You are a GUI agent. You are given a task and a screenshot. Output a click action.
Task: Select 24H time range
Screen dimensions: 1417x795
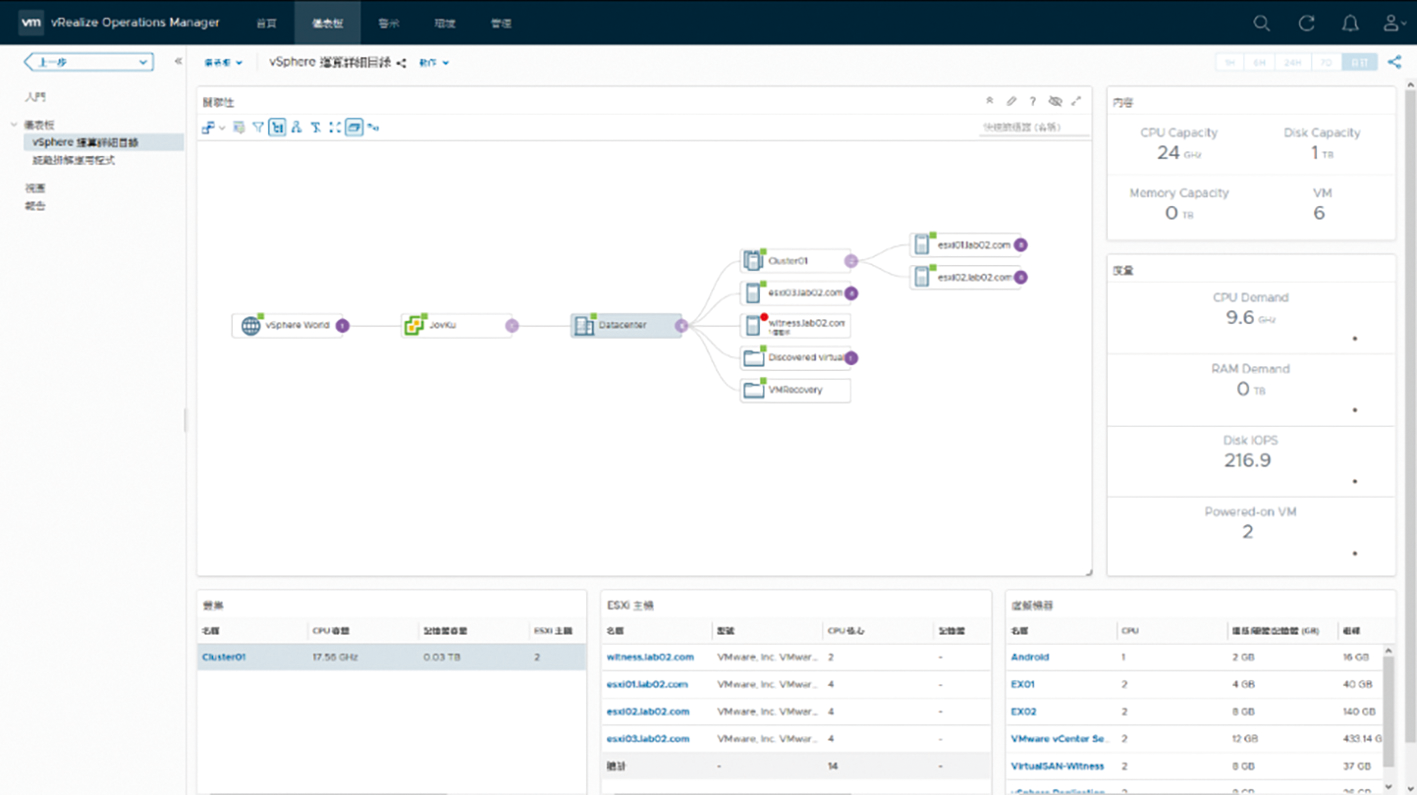click(1292, 62)
